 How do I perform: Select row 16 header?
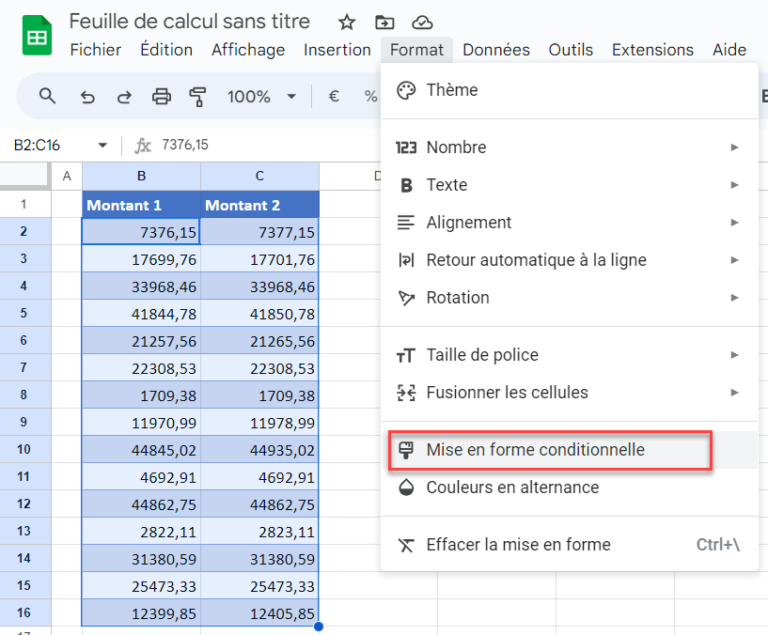[24, 612]
